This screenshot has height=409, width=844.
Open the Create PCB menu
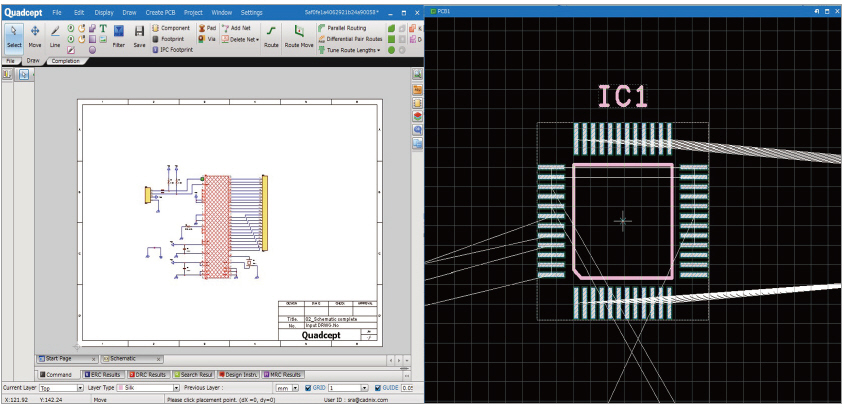[161, 12]
